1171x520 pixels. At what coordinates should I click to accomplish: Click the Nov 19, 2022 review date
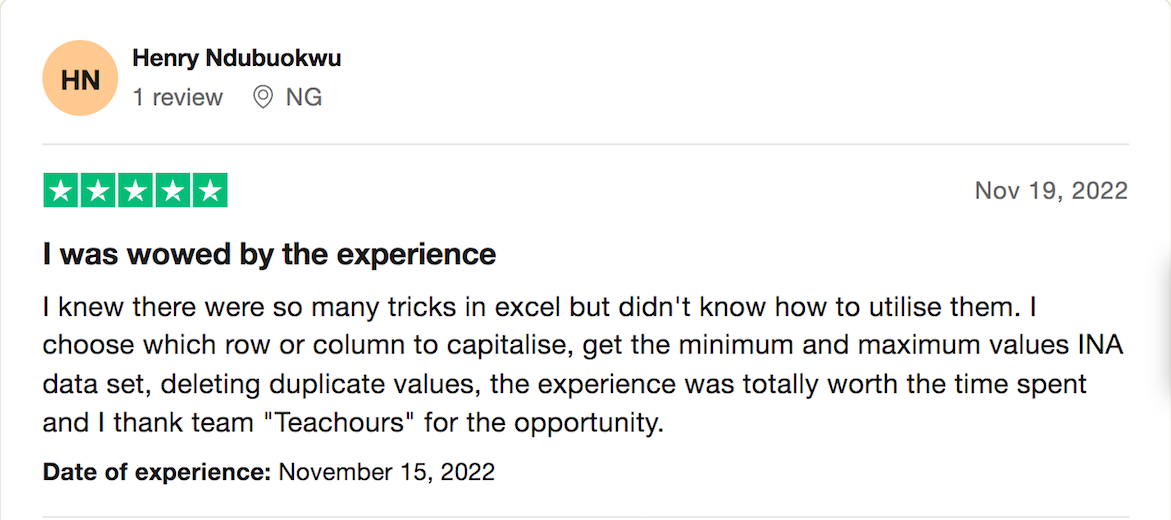coord(1051,191)
